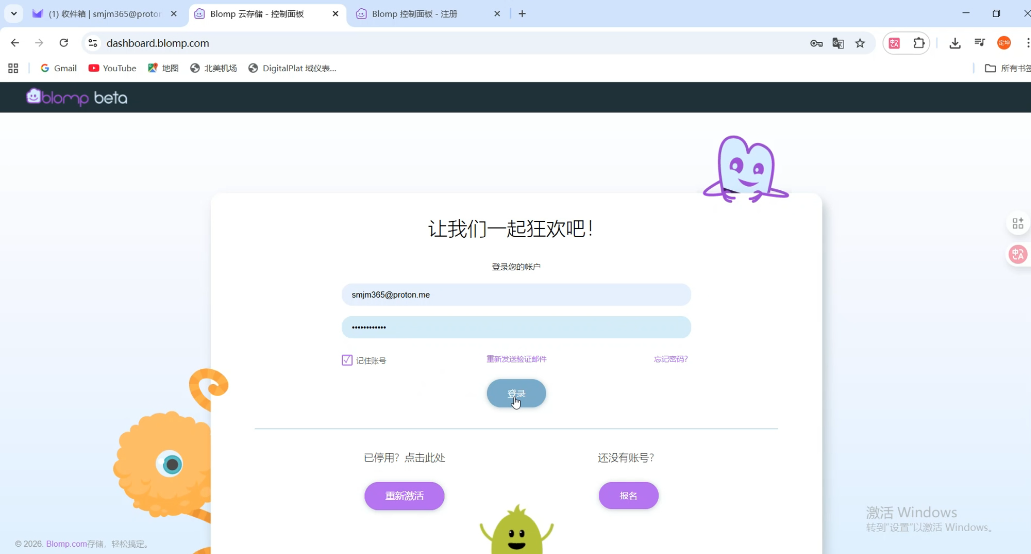Switch to the Proton Mail inbox tab
Image resolution: width=1031 pixels, height=554 pixels.
tap(103, 14)
